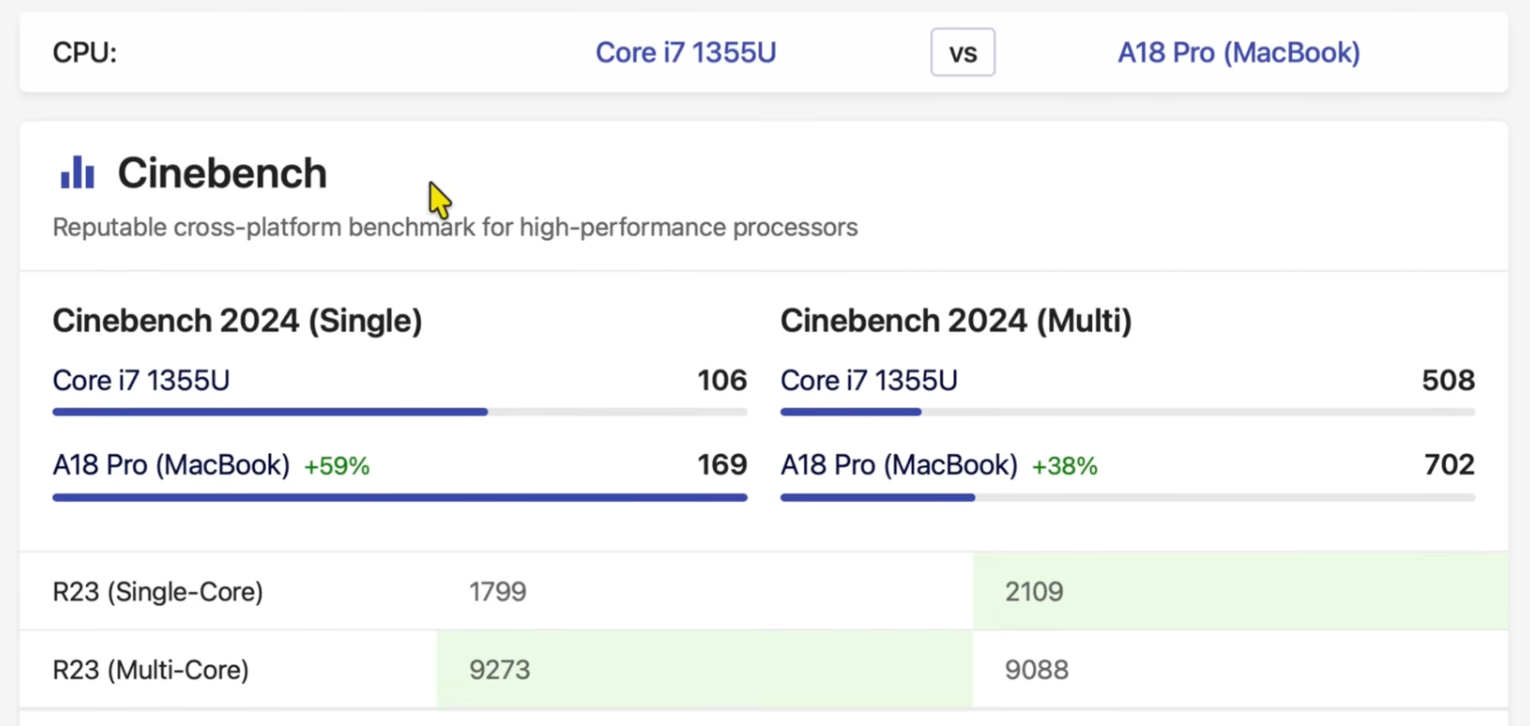1530x726 pixels.
Task: Select the multi-core score "508"
Action: tap(1448, 380)
